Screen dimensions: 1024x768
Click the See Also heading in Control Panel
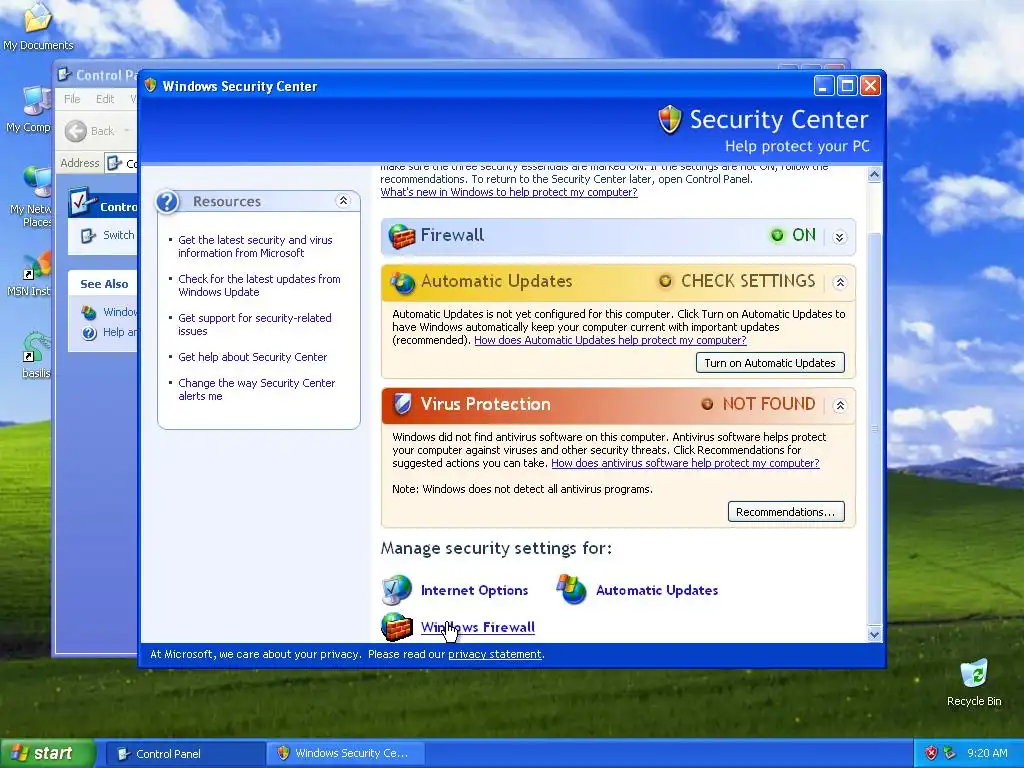pyautogui.click(x=104, y=284)
